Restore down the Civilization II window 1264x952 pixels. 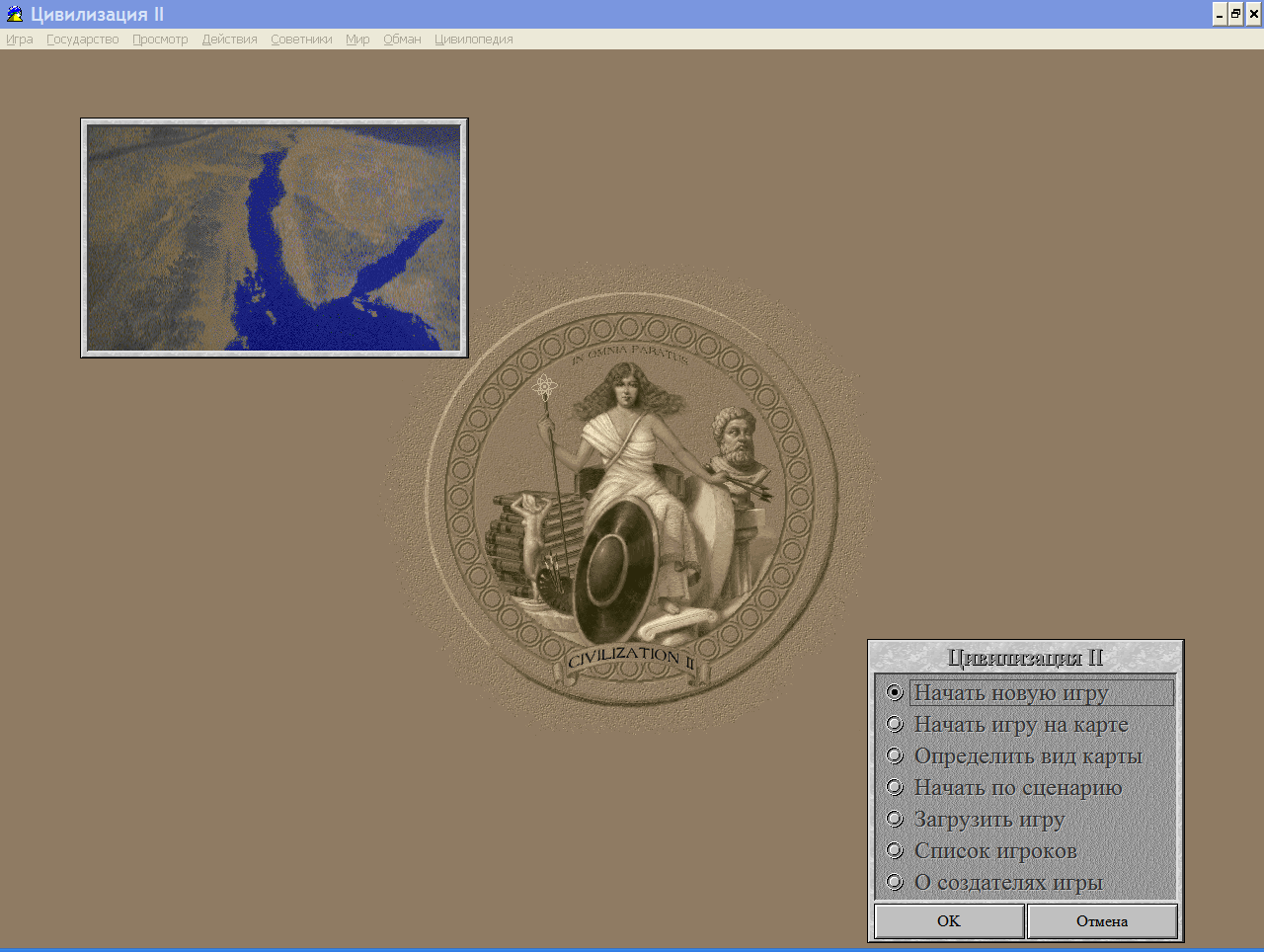1235,14
